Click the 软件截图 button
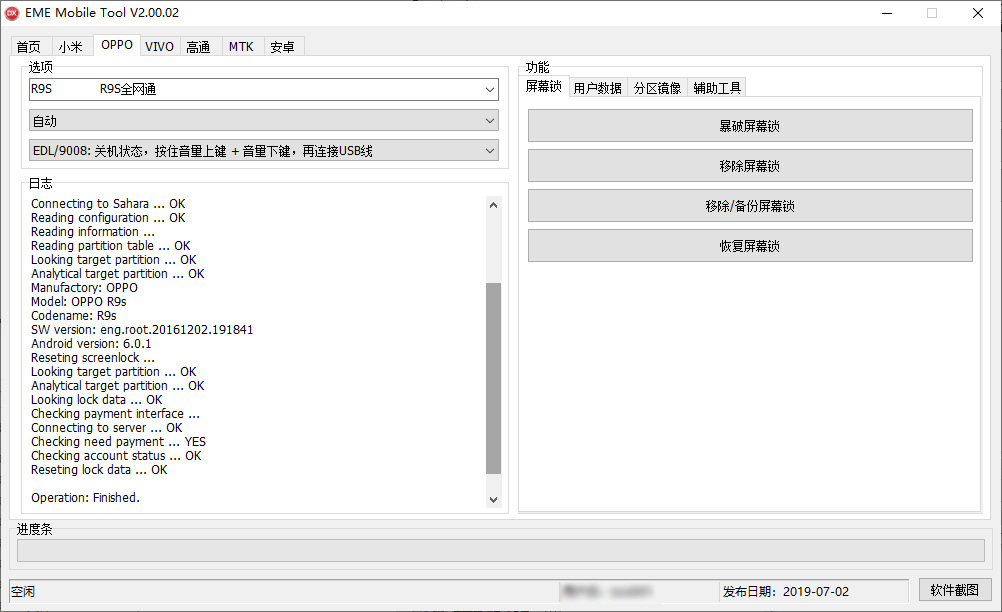The width and height of the screenshot is (1002, 612). tap(955, 590)
